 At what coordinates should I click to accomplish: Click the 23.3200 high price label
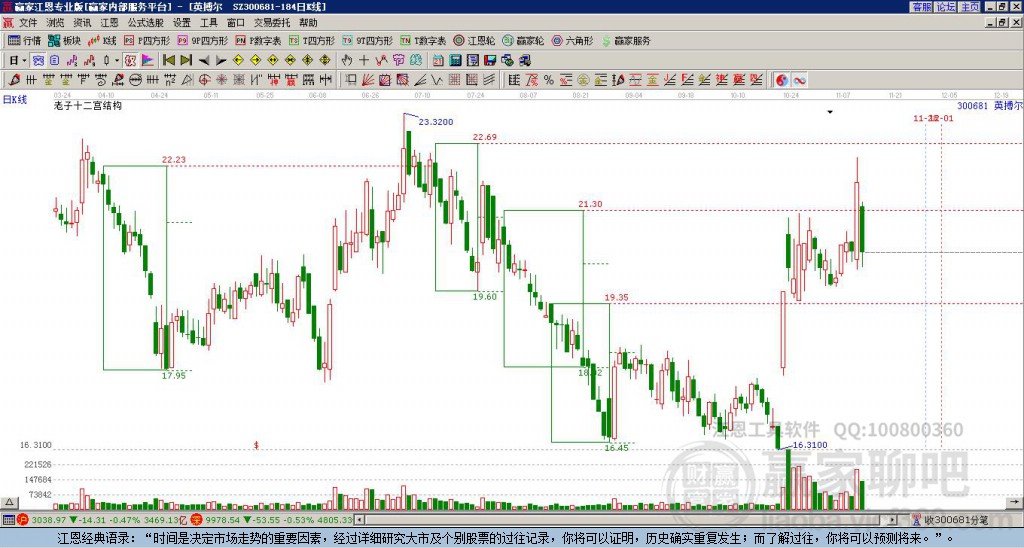(436, 121)
